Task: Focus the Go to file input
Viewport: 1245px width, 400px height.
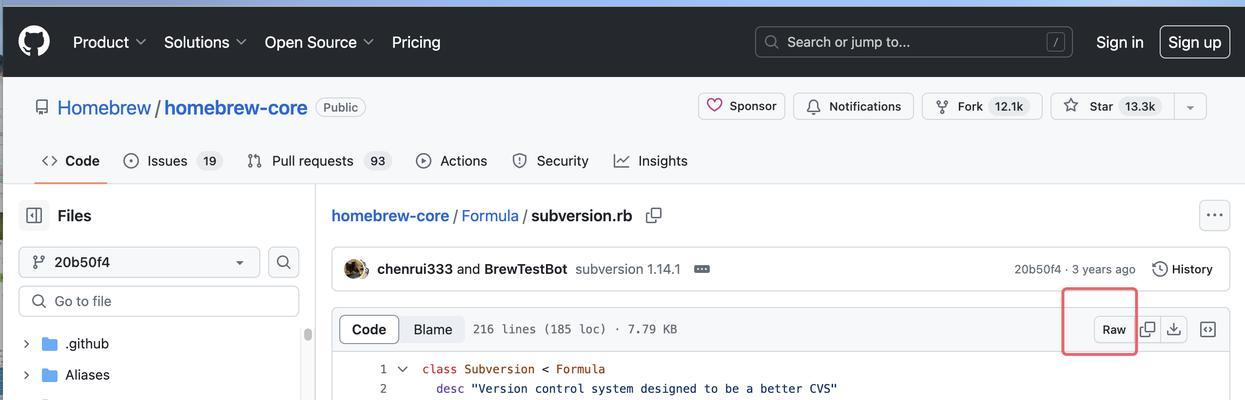Action: point(159,301)
